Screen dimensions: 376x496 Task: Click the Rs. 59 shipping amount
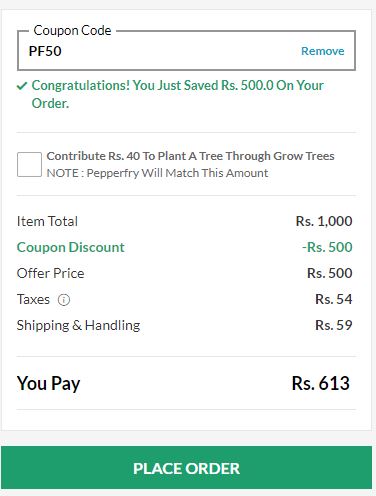[x=334, y=325]
